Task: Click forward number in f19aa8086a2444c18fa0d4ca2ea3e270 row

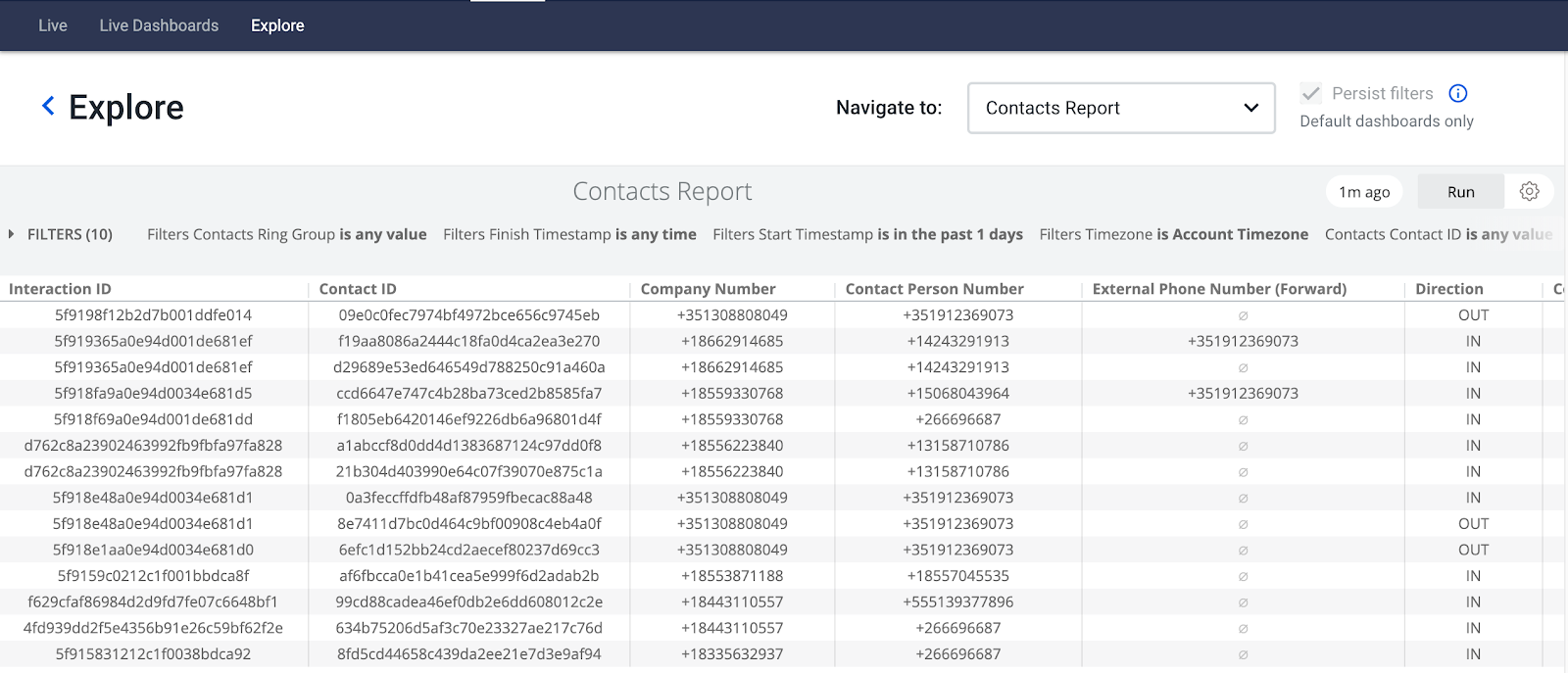Action: (1243, 341)
